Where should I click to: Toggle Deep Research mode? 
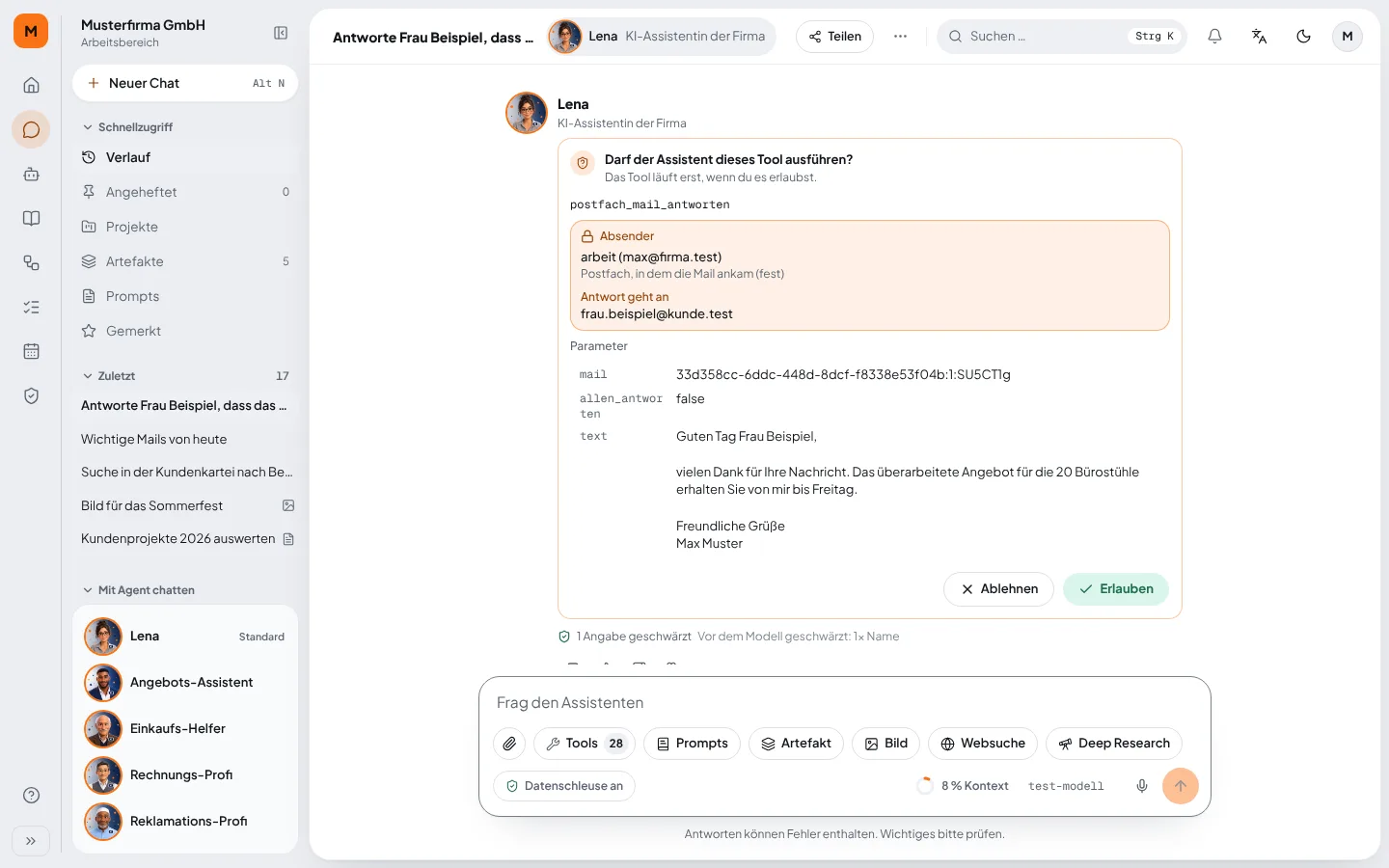coord(1113,744)
